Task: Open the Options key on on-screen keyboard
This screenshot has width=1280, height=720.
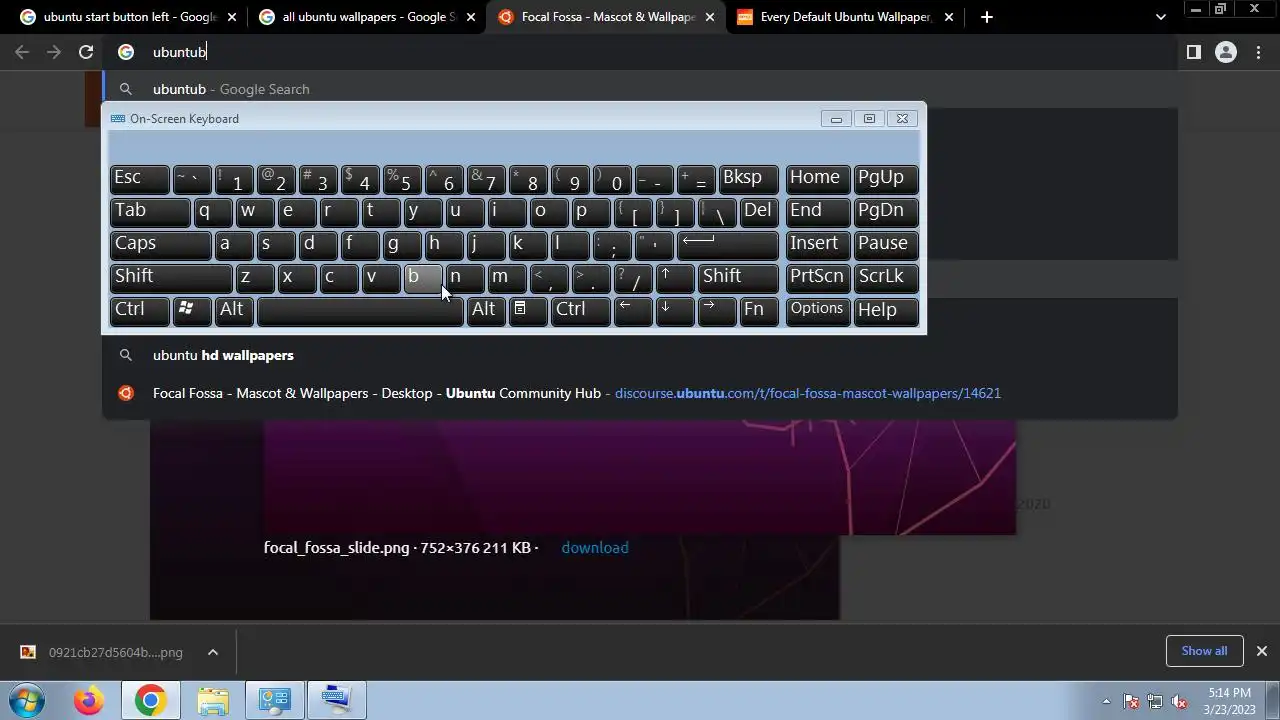Action: (818, 310)
